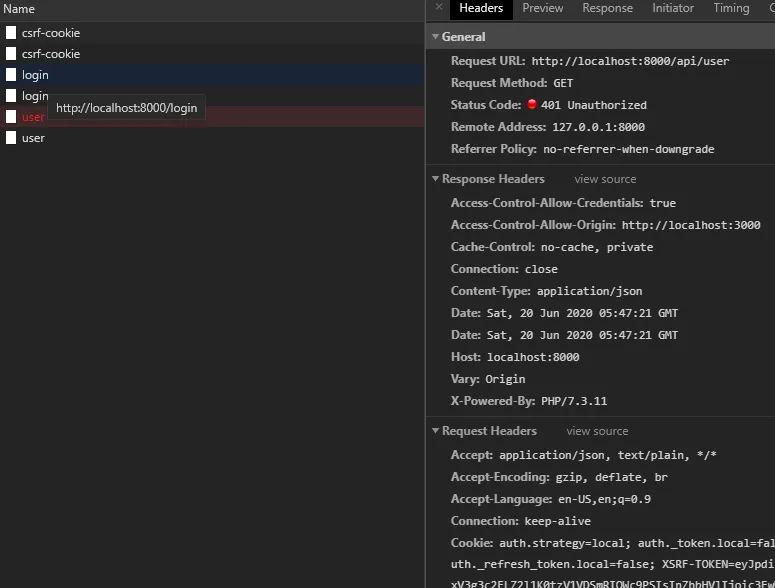This screenshot has height=588, width=775.
Task: Click file icon beside first login request
Action: [11, 75]
